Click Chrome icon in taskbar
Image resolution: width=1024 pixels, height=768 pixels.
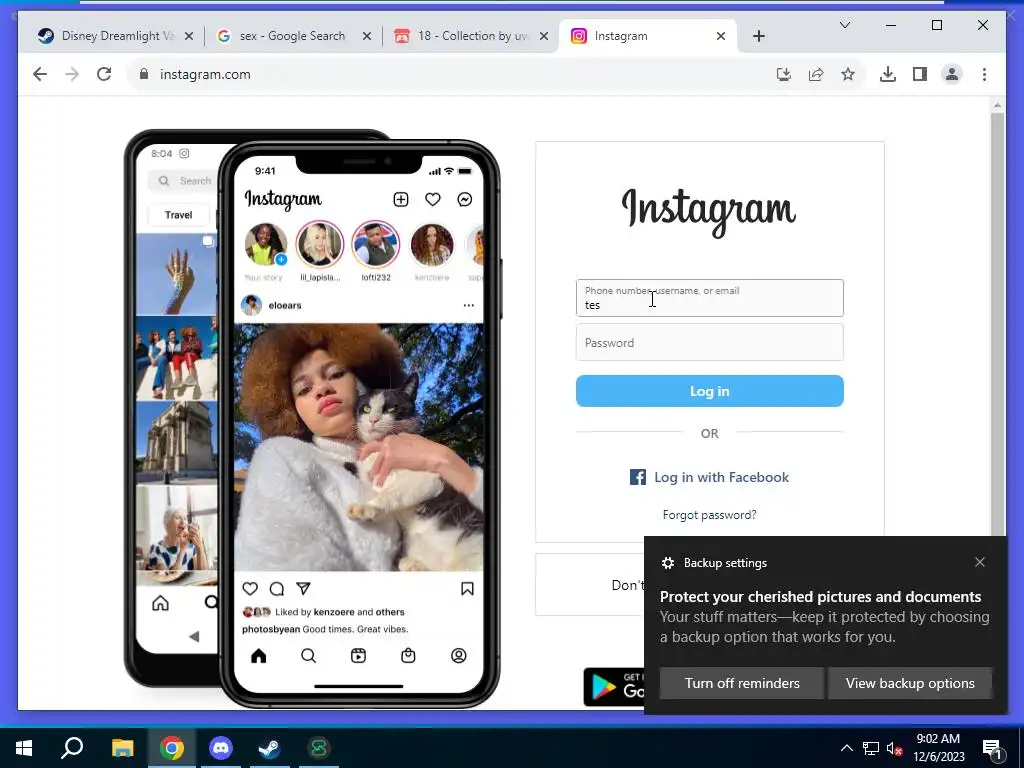[172, 748]
